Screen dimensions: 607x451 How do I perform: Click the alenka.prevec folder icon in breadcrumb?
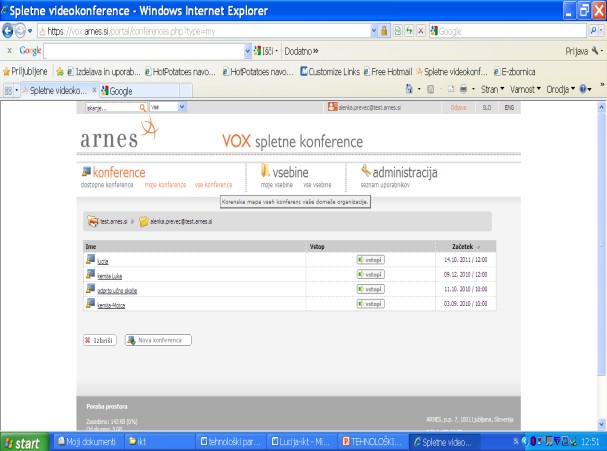(144, 221)
